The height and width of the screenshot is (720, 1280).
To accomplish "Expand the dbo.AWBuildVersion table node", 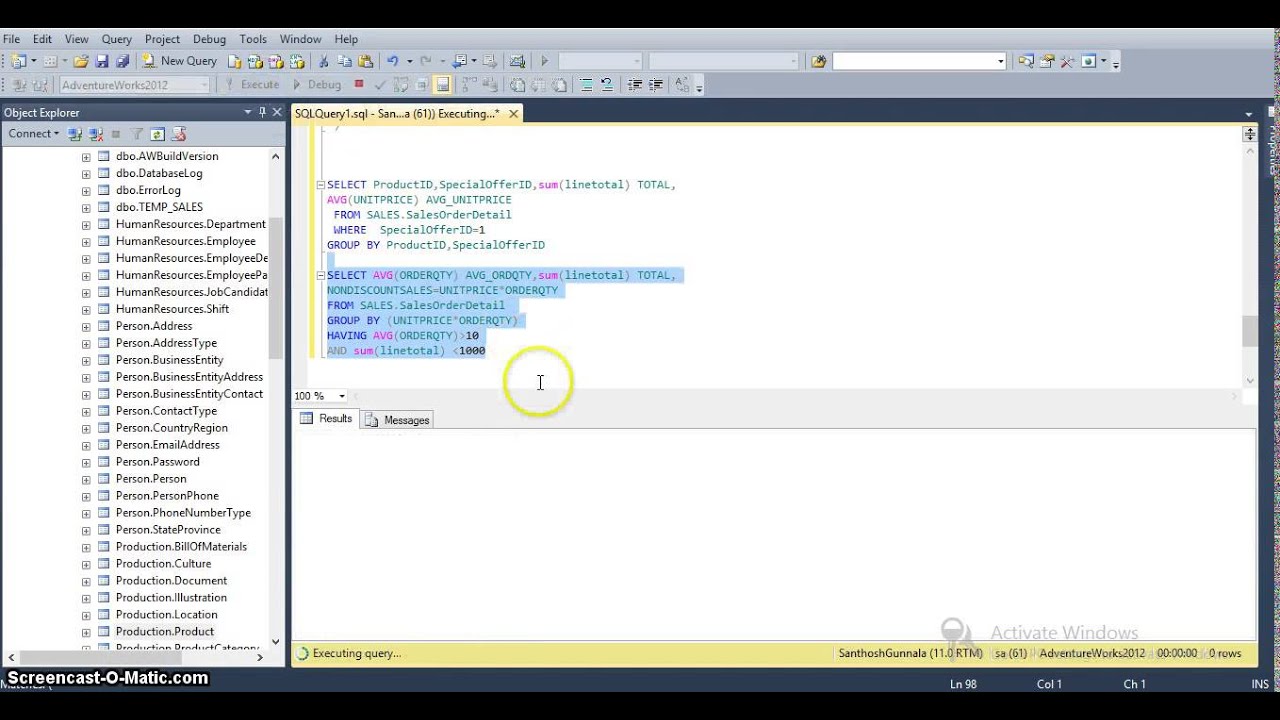I will tap(86, 157).
